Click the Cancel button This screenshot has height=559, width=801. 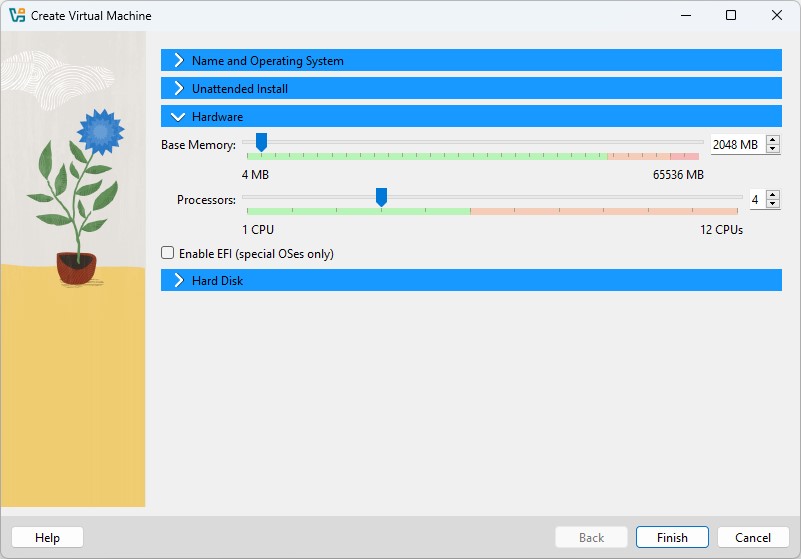click(x=753, y=538)
